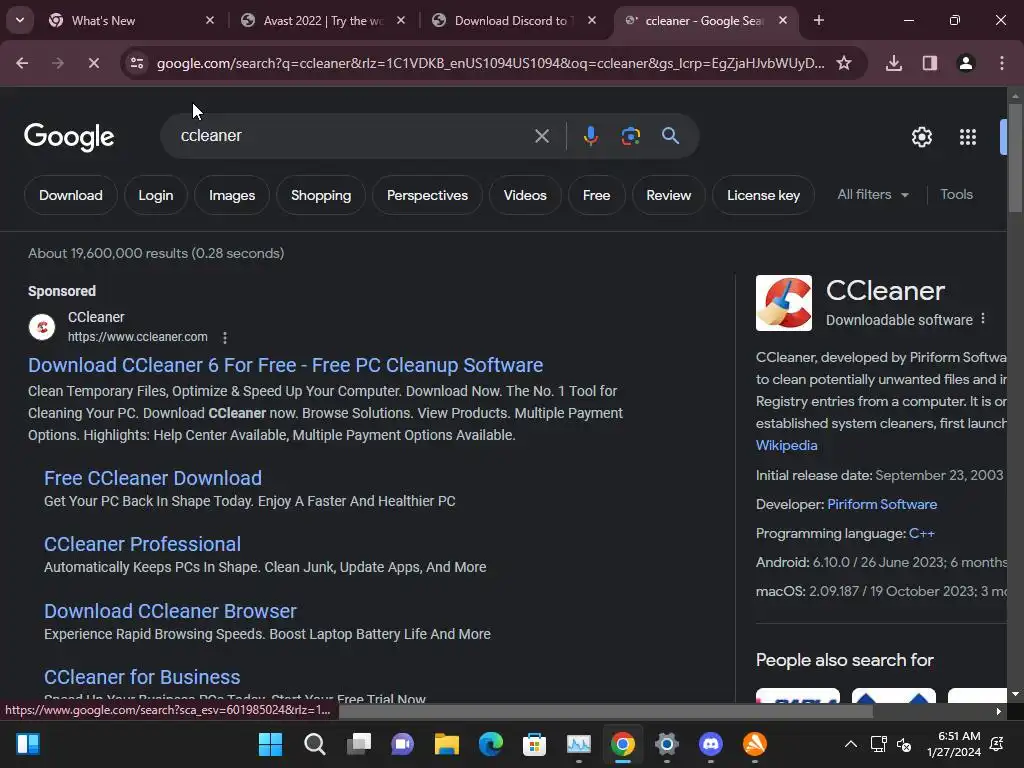
Task: Open the Chrome profile menu
Action: [966, 63]
